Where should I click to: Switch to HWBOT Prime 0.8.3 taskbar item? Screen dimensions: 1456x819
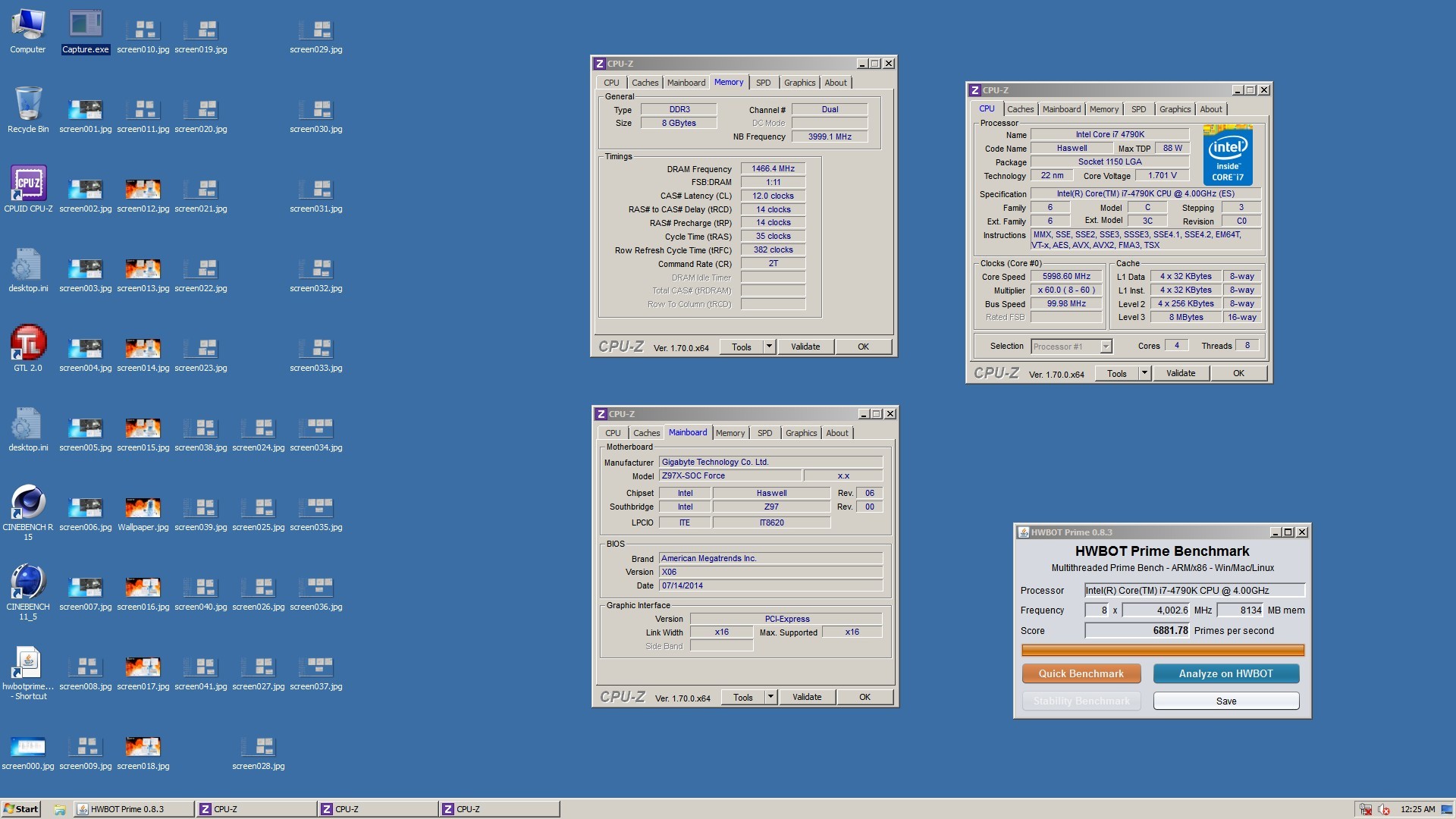click(133, 809)
